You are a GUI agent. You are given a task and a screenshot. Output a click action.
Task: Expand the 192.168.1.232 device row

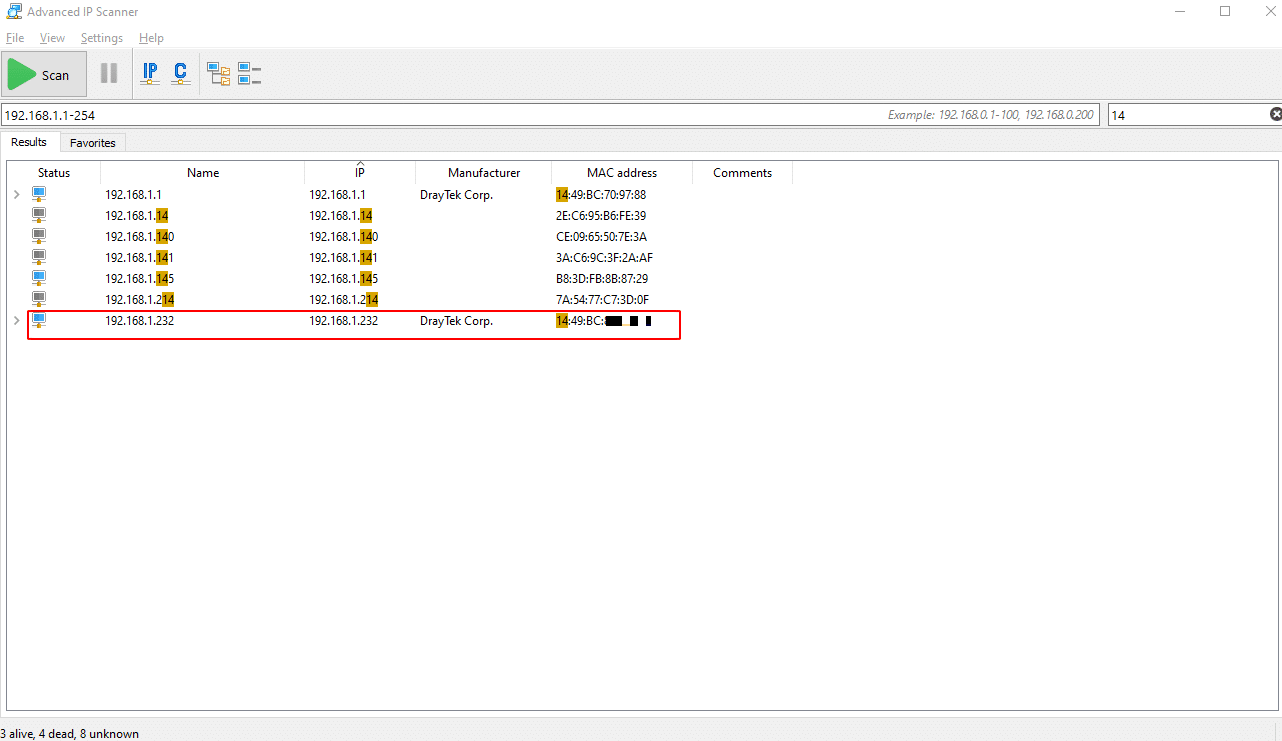coord(16,320)
